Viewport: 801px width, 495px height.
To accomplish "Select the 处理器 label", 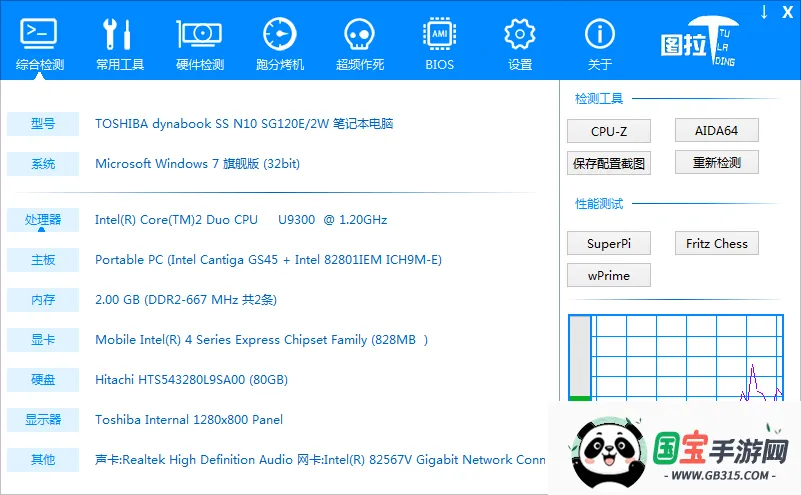I will tap(43, 220).
